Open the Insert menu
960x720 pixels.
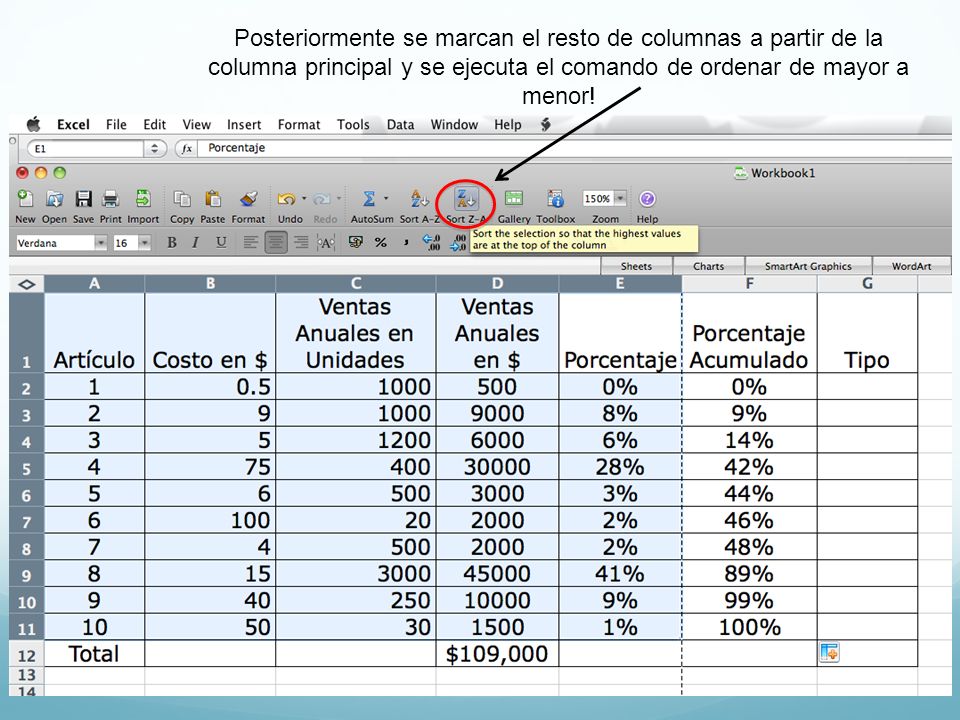244,124
